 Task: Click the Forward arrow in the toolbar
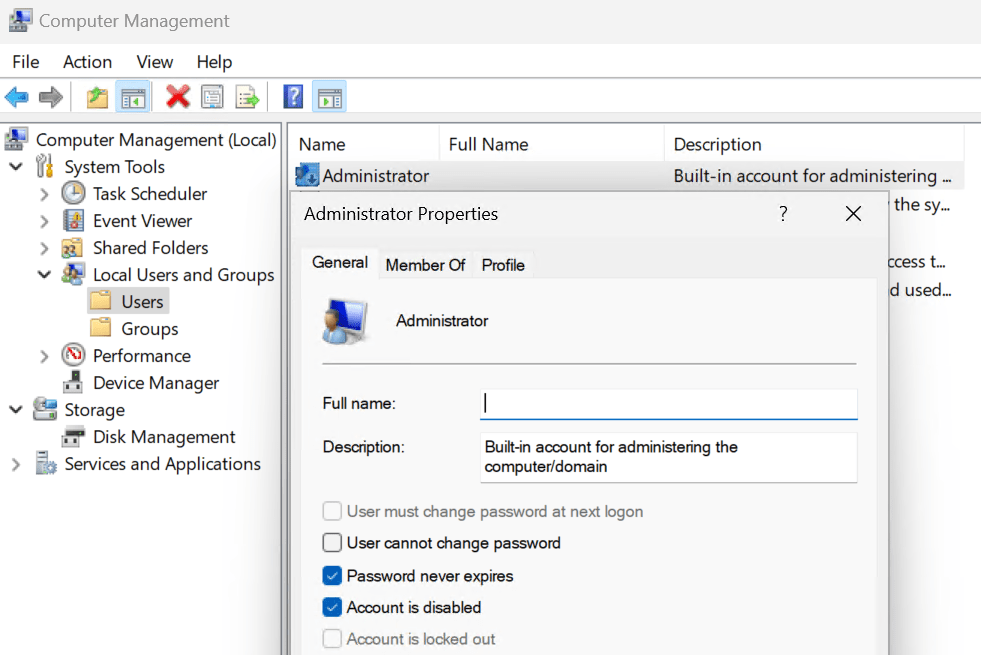(50, 97)
